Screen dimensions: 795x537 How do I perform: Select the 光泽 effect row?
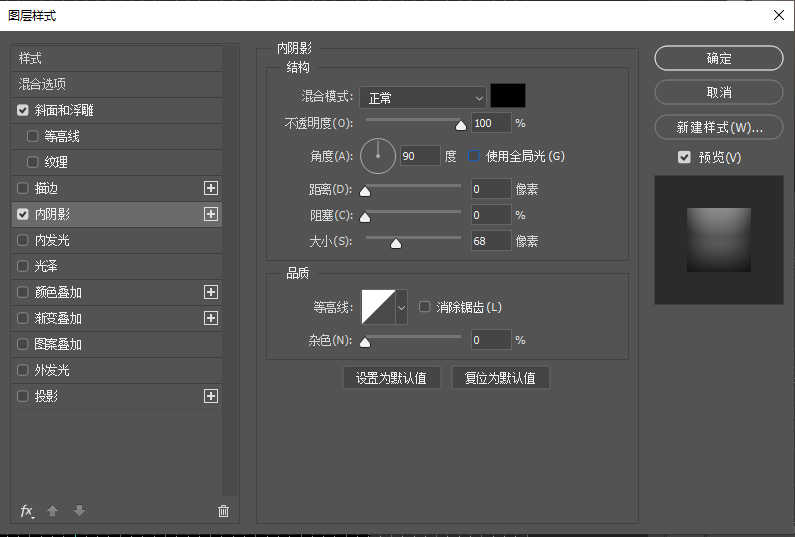click(117, 266)
